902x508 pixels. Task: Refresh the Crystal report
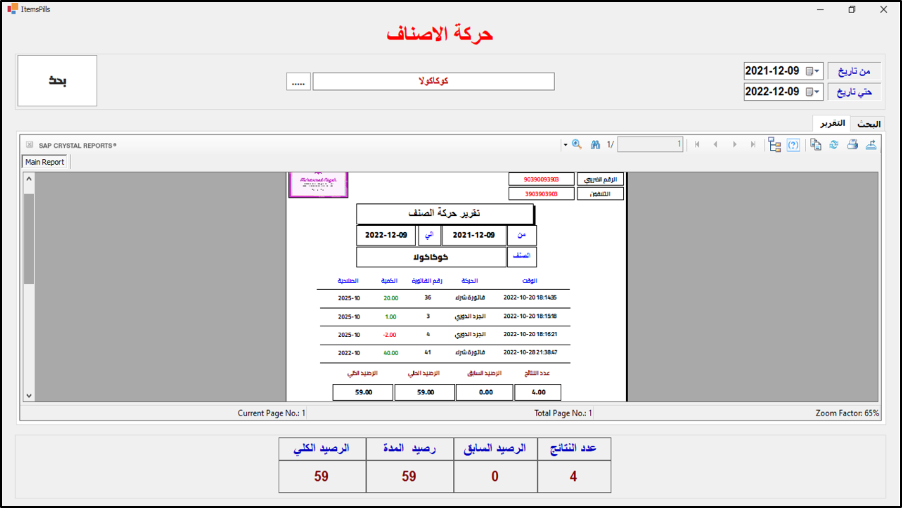point(834,145)
